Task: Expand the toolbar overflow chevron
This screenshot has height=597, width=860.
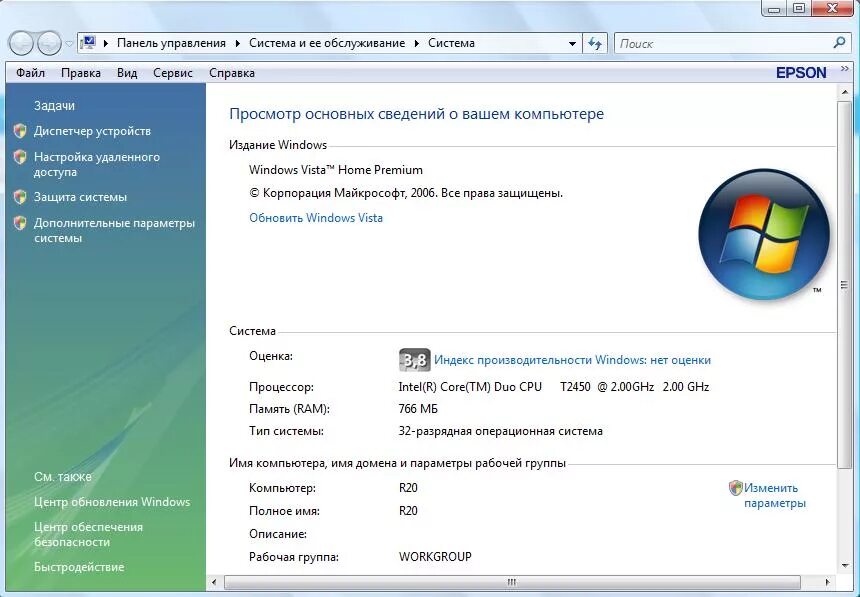Action: click(x=844, y=69)
